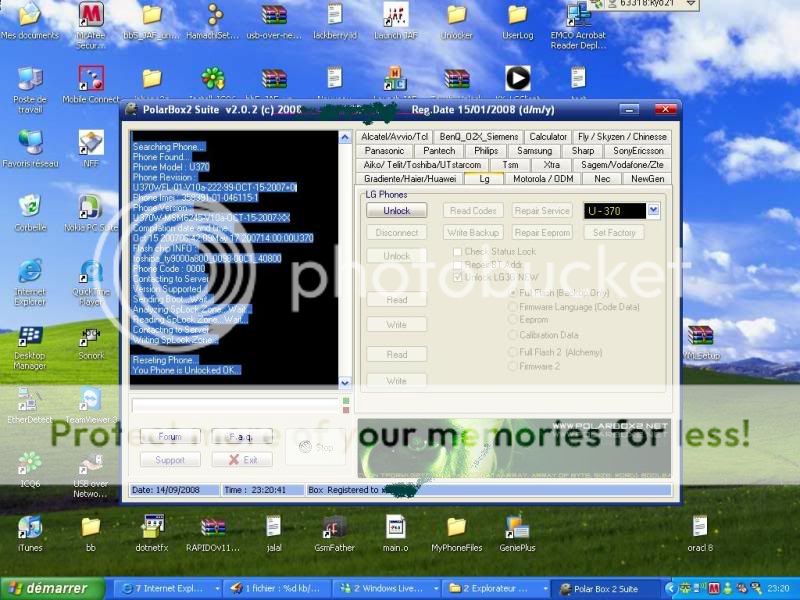Select the main.o file icon

coord(395,534)
